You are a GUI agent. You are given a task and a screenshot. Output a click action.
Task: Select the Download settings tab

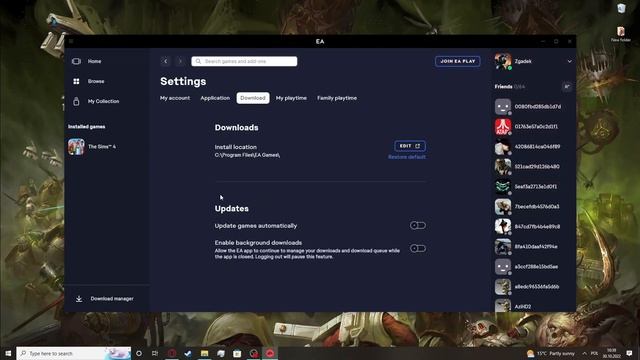253,98
